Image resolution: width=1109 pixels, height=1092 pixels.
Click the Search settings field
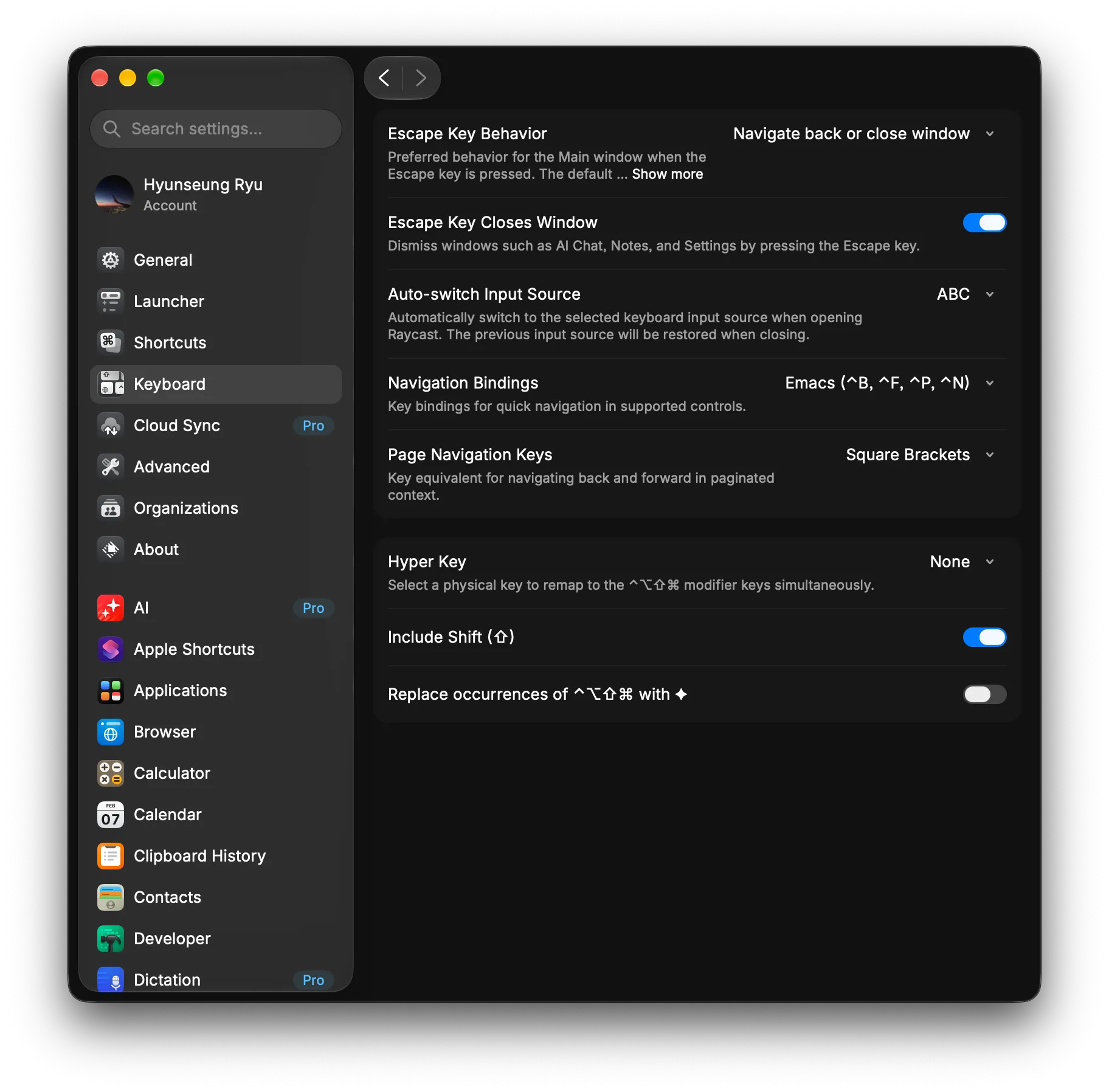pos(216,129)
